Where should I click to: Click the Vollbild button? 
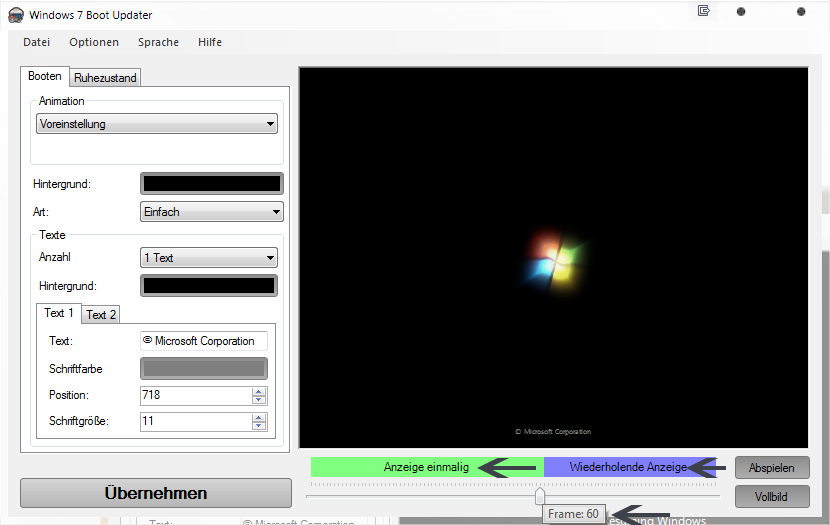tap(771, 496)
